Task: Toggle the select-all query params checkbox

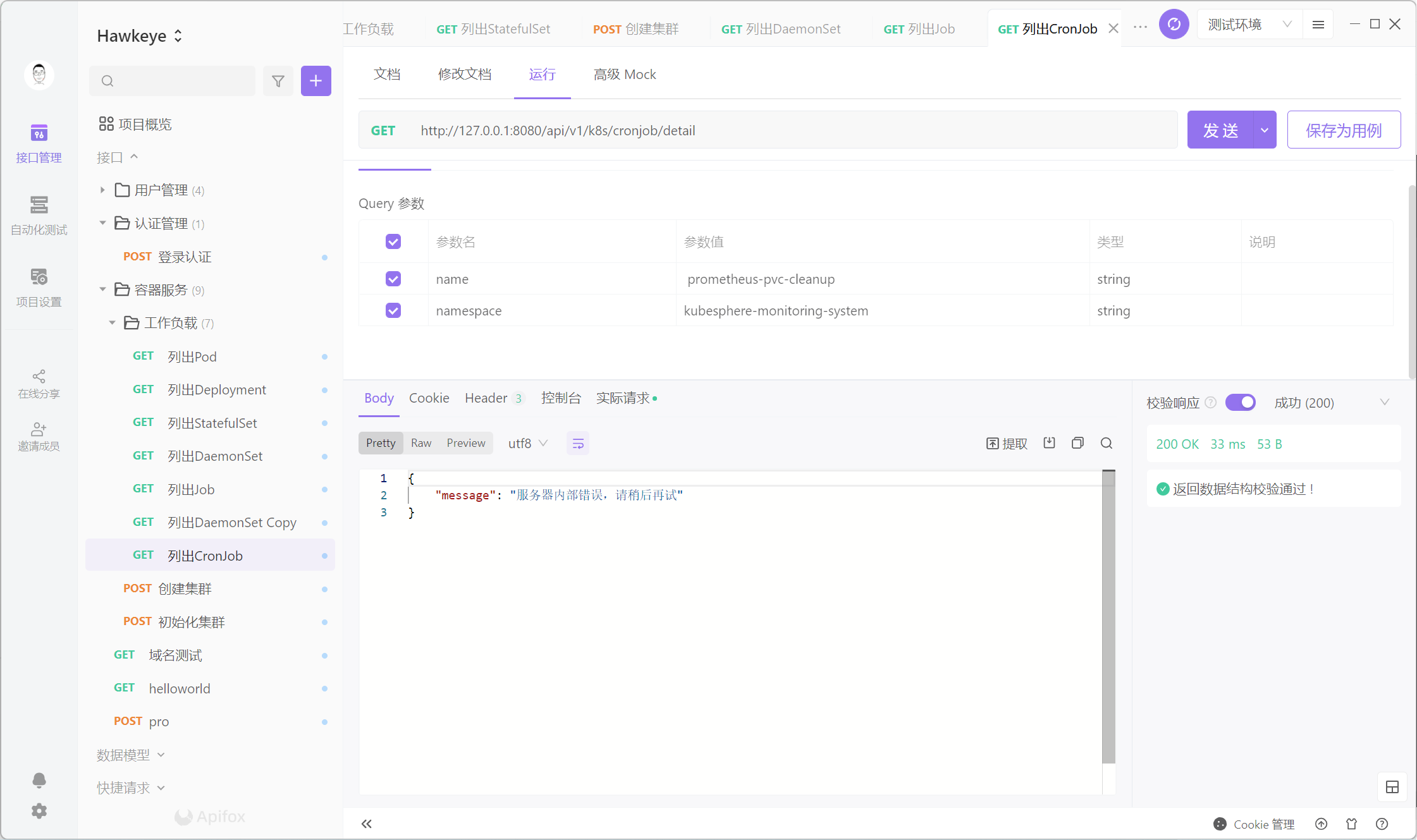Action: click(x=393, y=241)
